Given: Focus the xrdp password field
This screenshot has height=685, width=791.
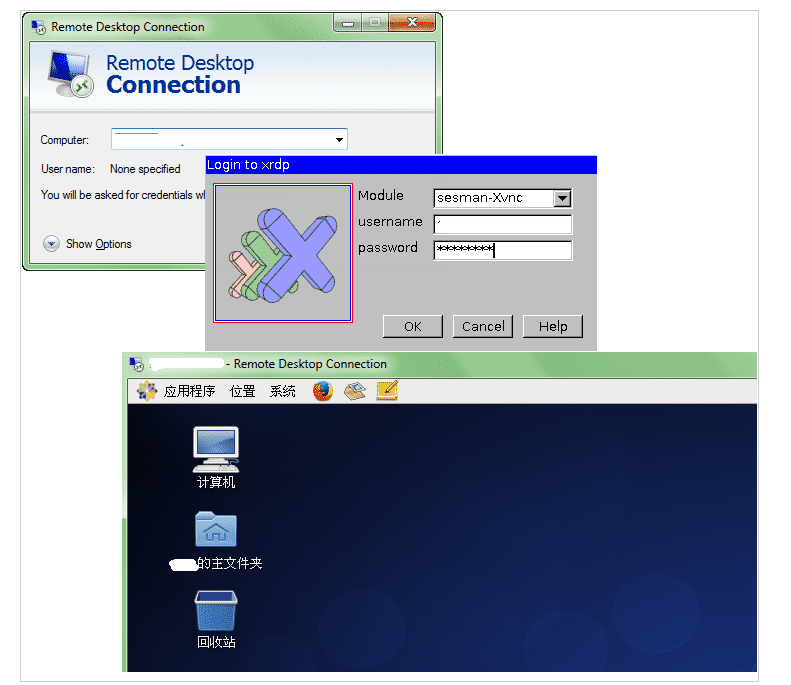Looking at the screenshot, I should point(503,250).
